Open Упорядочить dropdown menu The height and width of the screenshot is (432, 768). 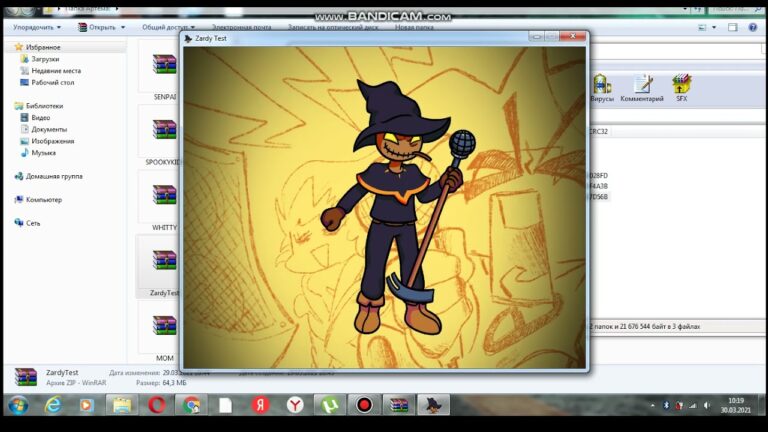[x=37, y=27]
